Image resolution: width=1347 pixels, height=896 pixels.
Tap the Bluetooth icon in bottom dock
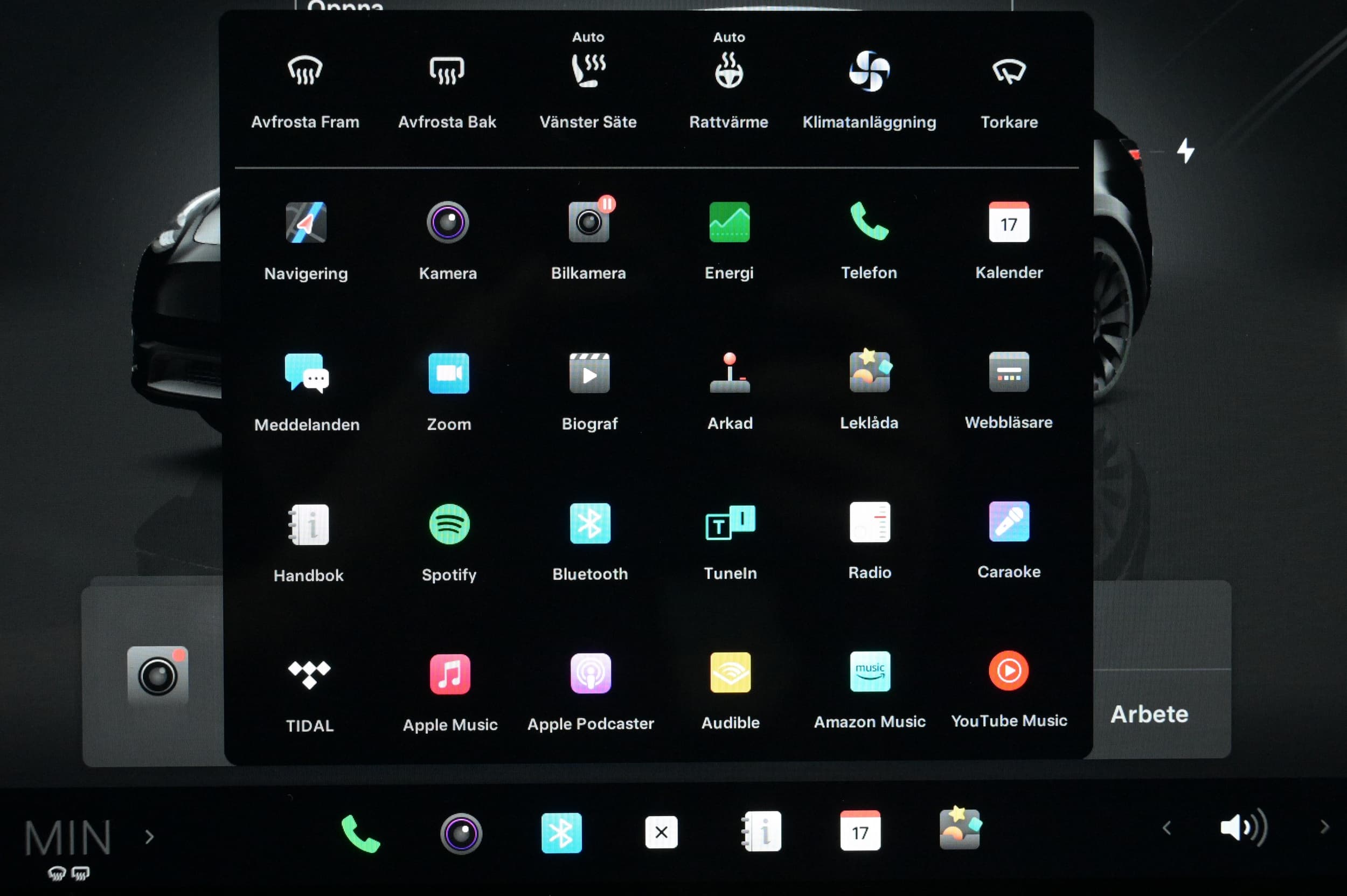(x=561, y=833)
